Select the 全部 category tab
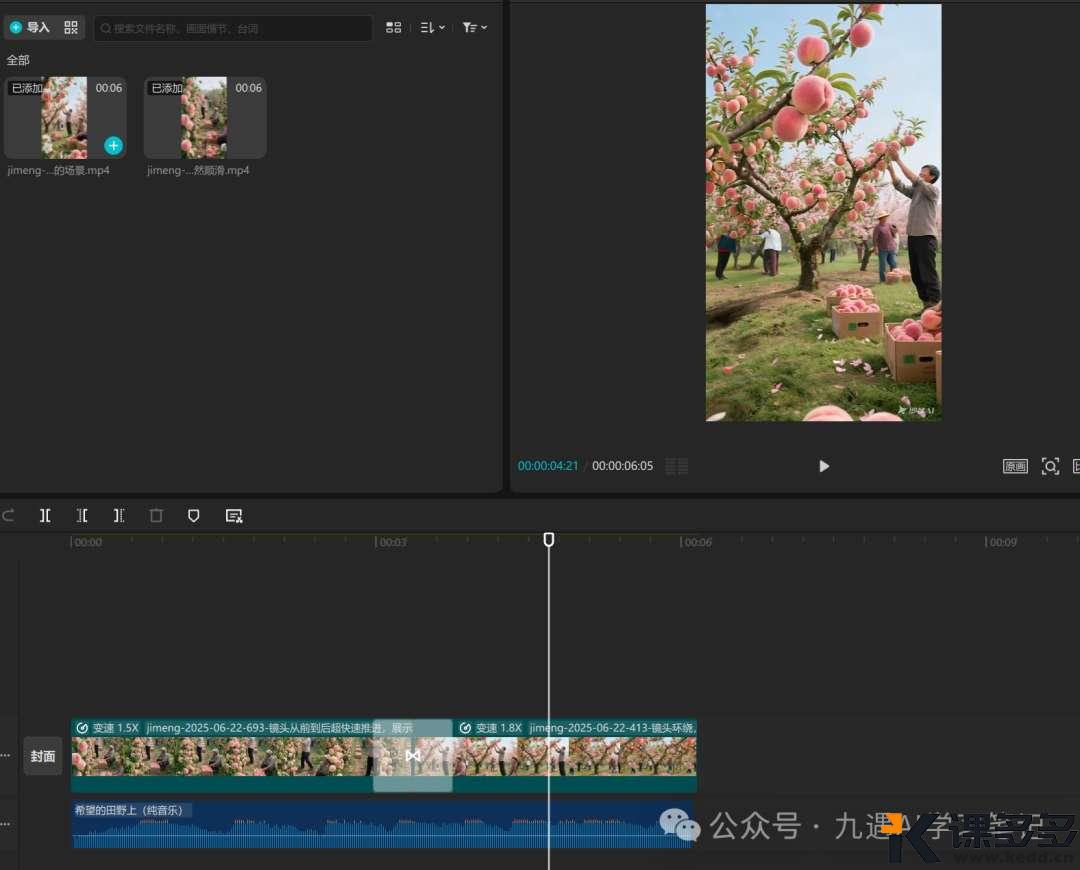 pyautogui.click(x=18, y=60)
